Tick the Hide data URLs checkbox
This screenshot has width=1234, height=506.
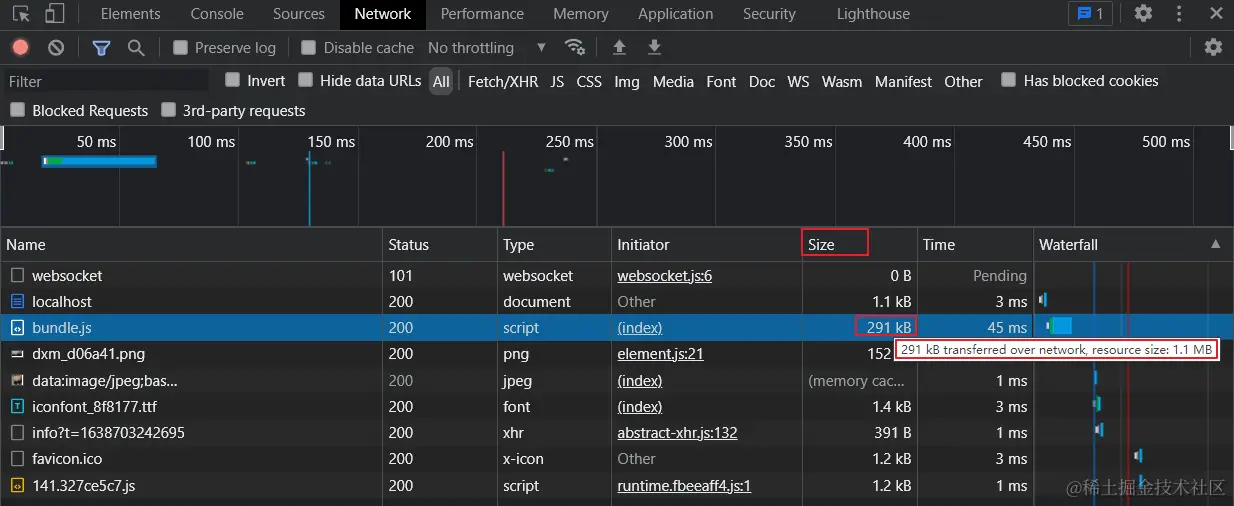pyautogui.click(x=306, y=81)
